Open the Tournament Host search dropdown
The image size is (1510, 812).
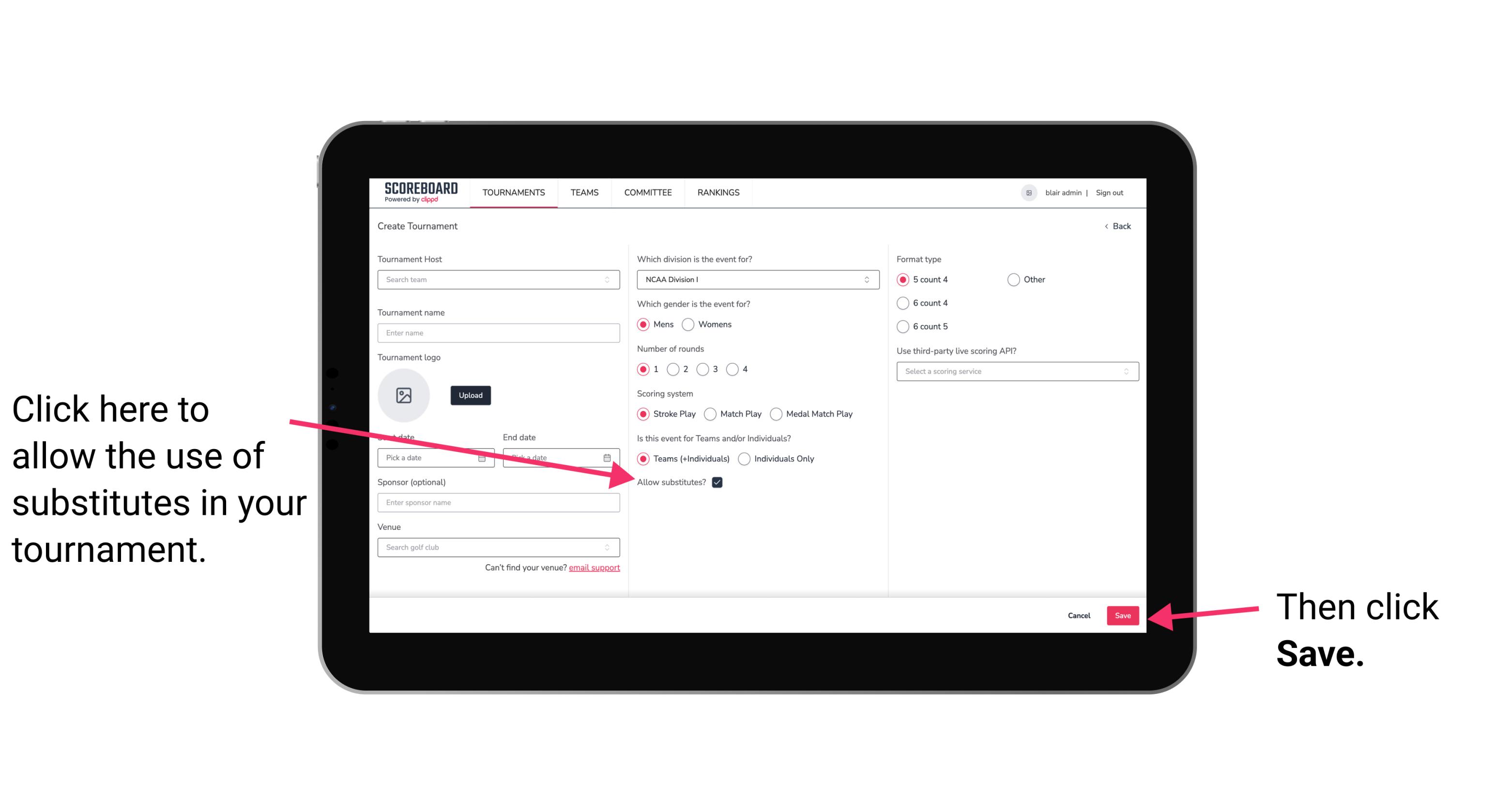click(498, 280)
